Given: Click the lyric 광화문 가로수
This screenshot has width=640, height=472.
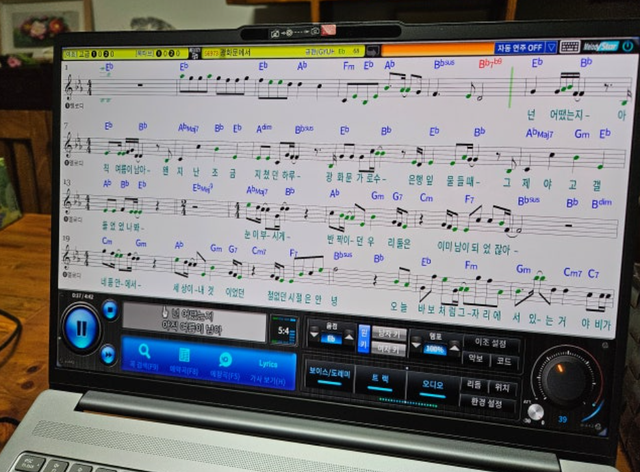Looking at the screenshot, I should [x=355, y=178].
